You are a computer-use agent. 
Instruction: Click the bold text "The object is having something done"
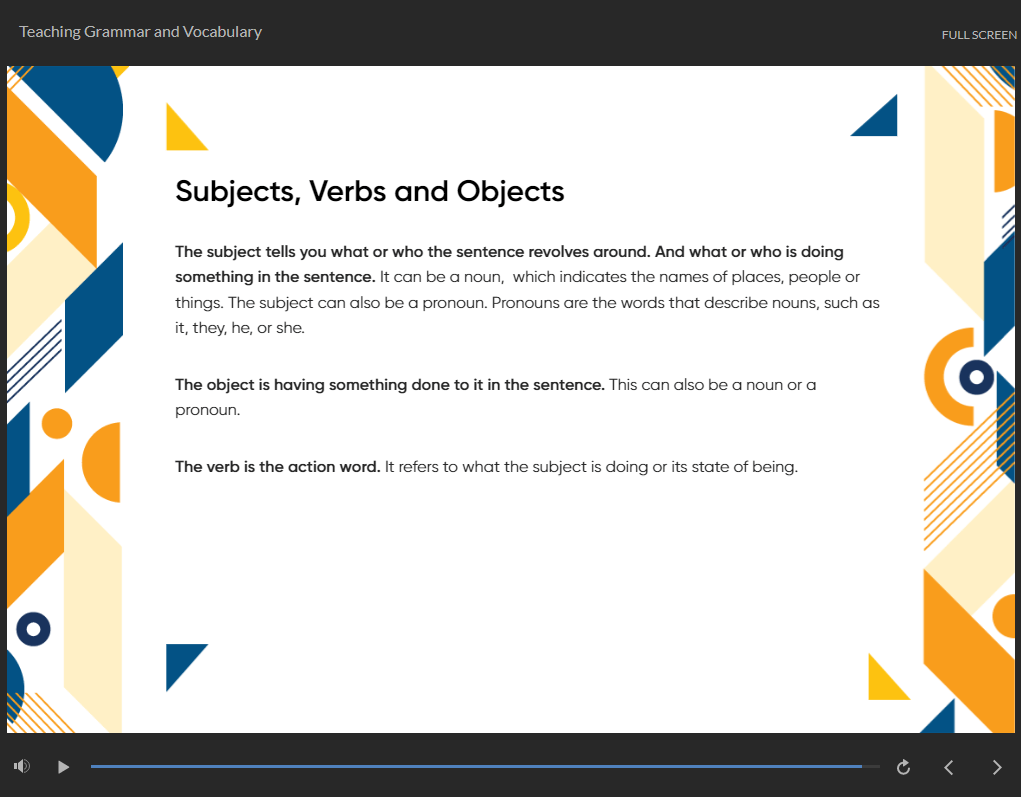click(x=389, y=385)
